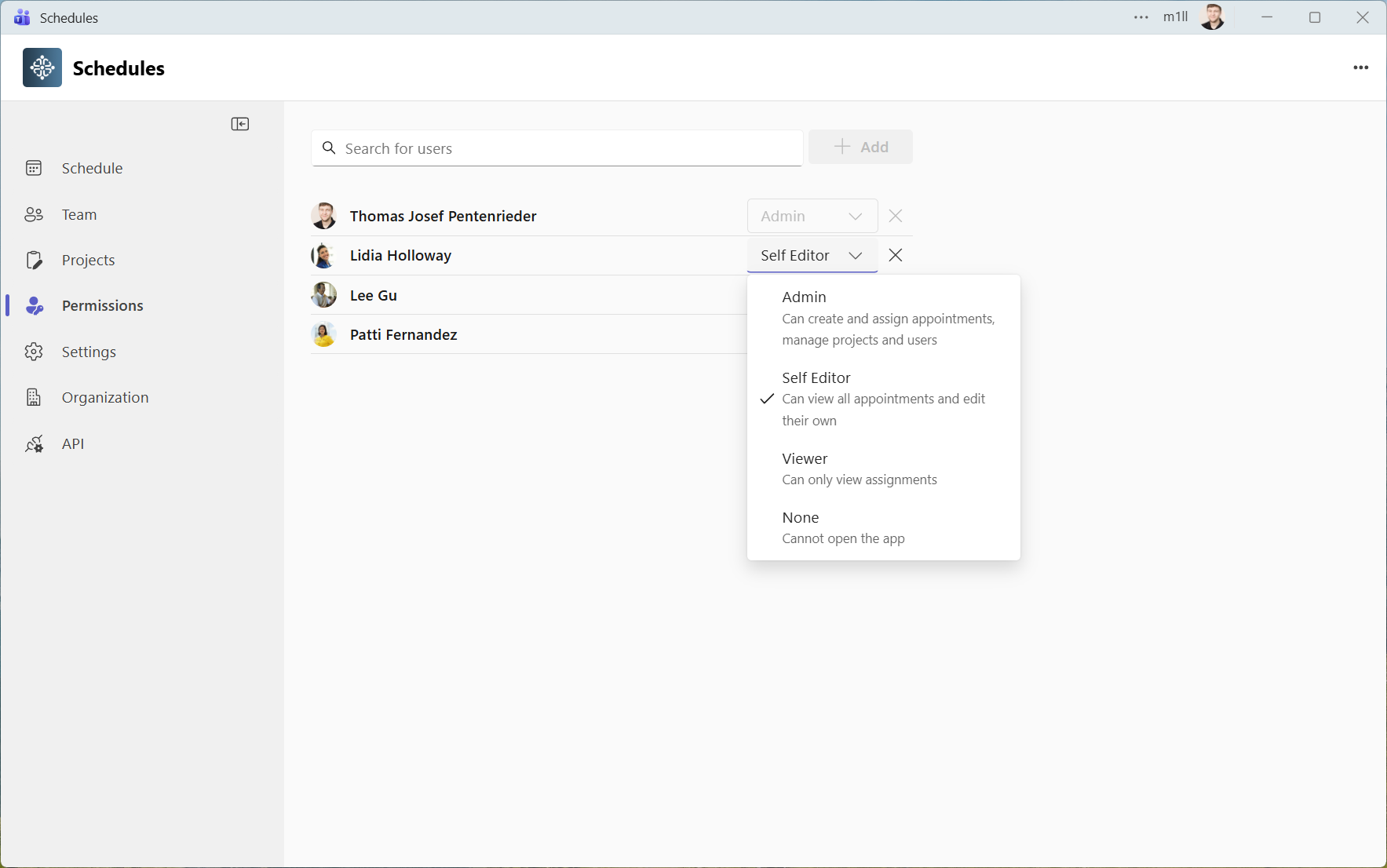The image size is (1387, 868).
Task: Select the Admin role from the dropdown
Action: pos(804,297)
